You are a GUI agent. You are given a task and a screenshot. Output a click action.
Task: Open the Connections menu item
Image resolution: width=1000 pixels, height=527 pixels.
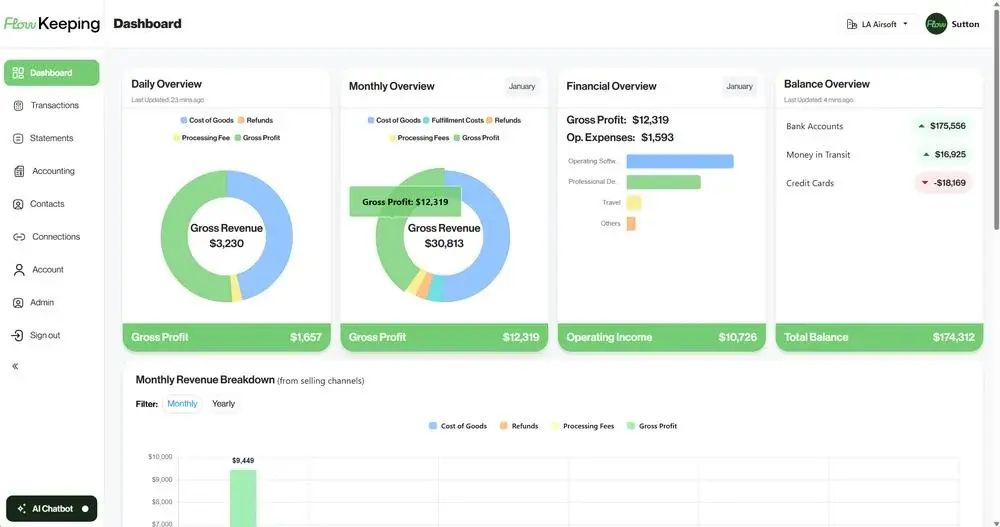point(52,237)
